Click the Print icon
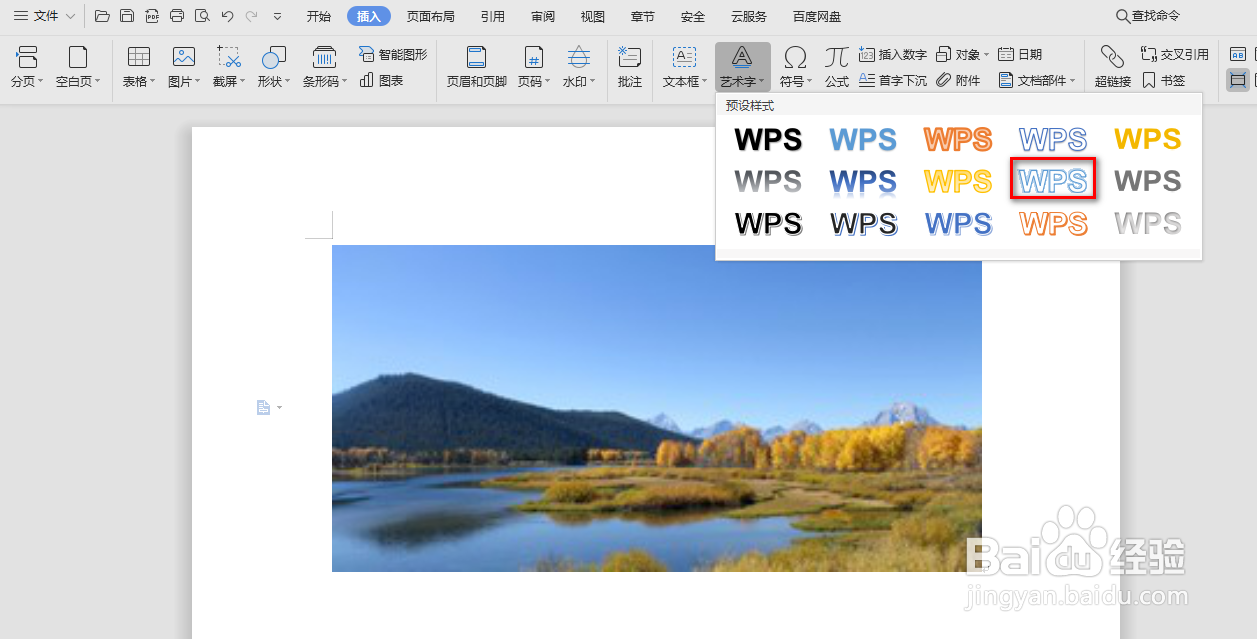This screenshot has width=1257, height=639. (177, 16)
